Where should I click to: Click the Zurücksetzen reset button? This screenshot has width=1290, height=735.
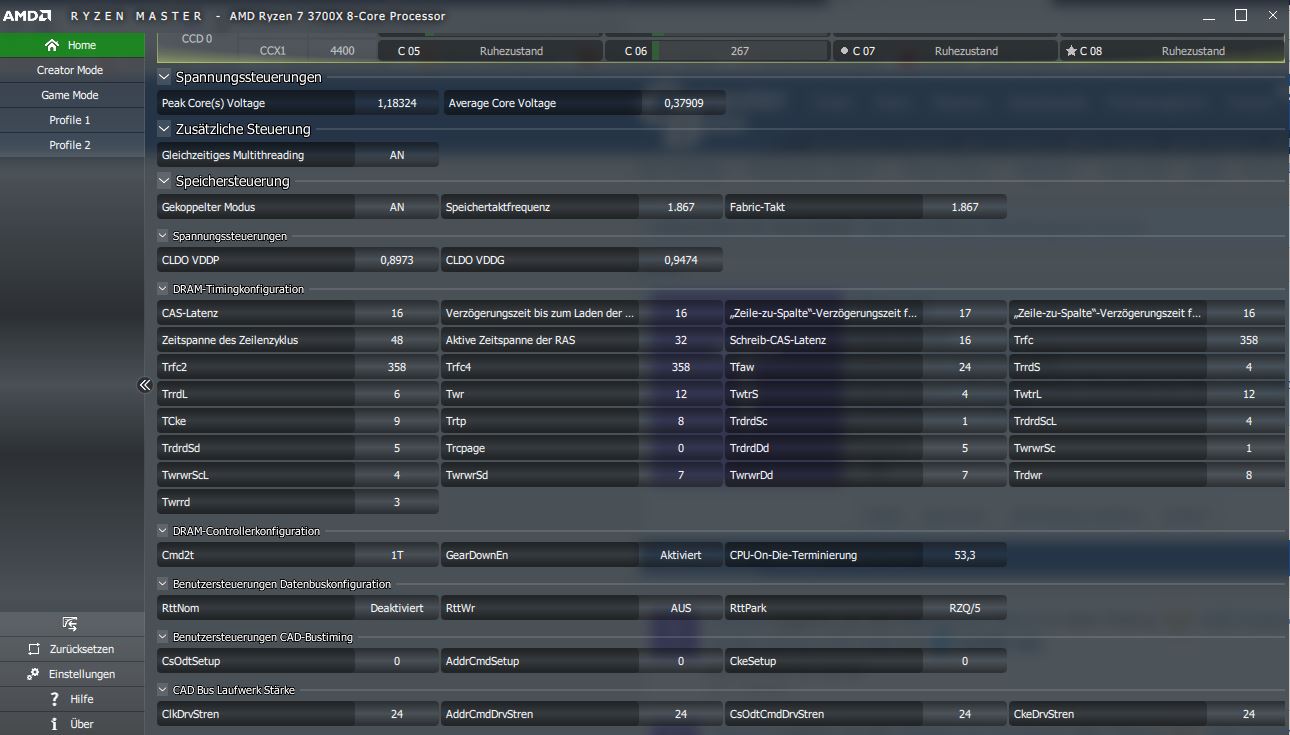tap(72, 649)
